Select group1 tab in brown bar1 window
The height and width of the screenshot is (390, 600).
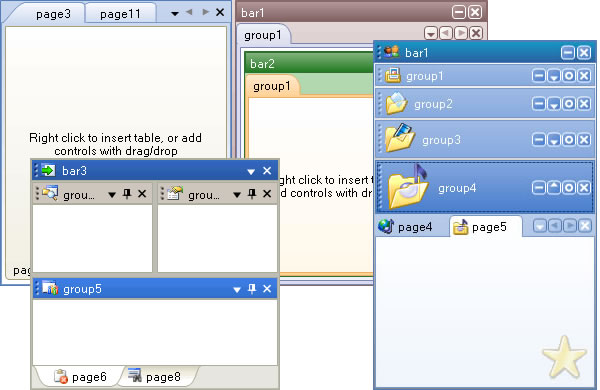click(263, 35)
